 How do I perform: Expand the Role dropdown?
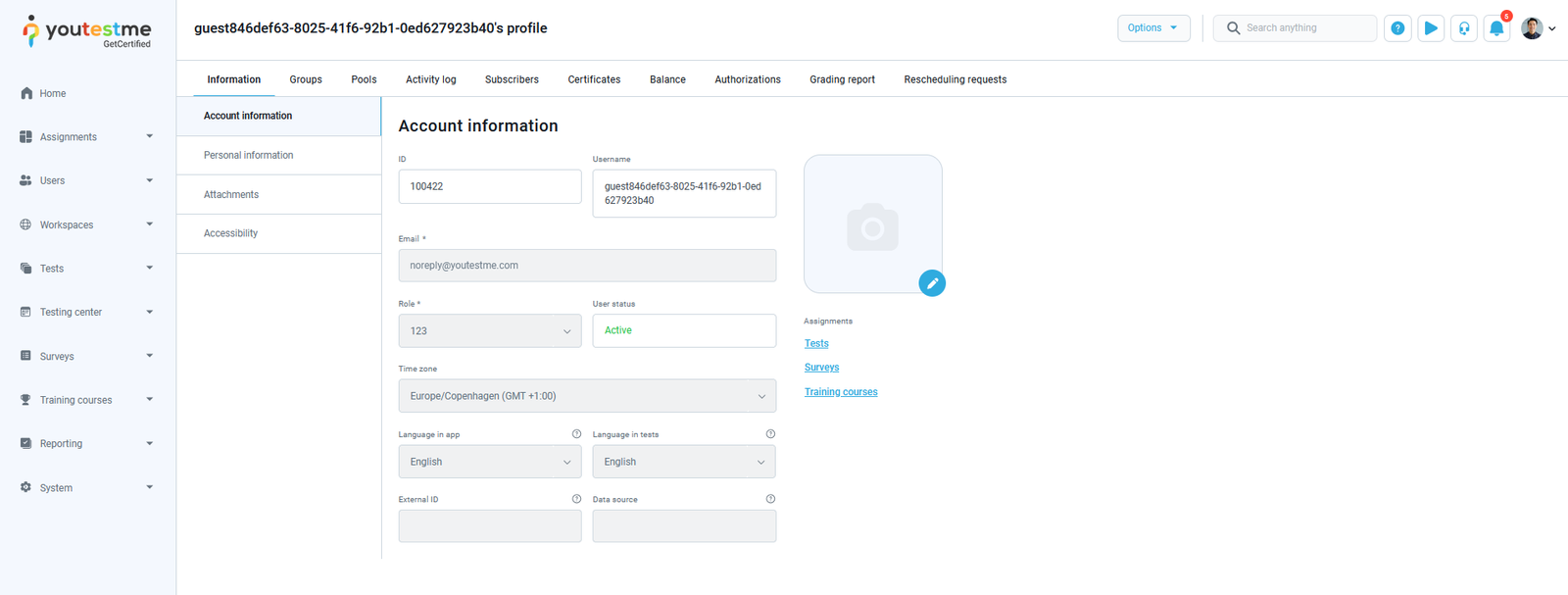tap(489, 331)
